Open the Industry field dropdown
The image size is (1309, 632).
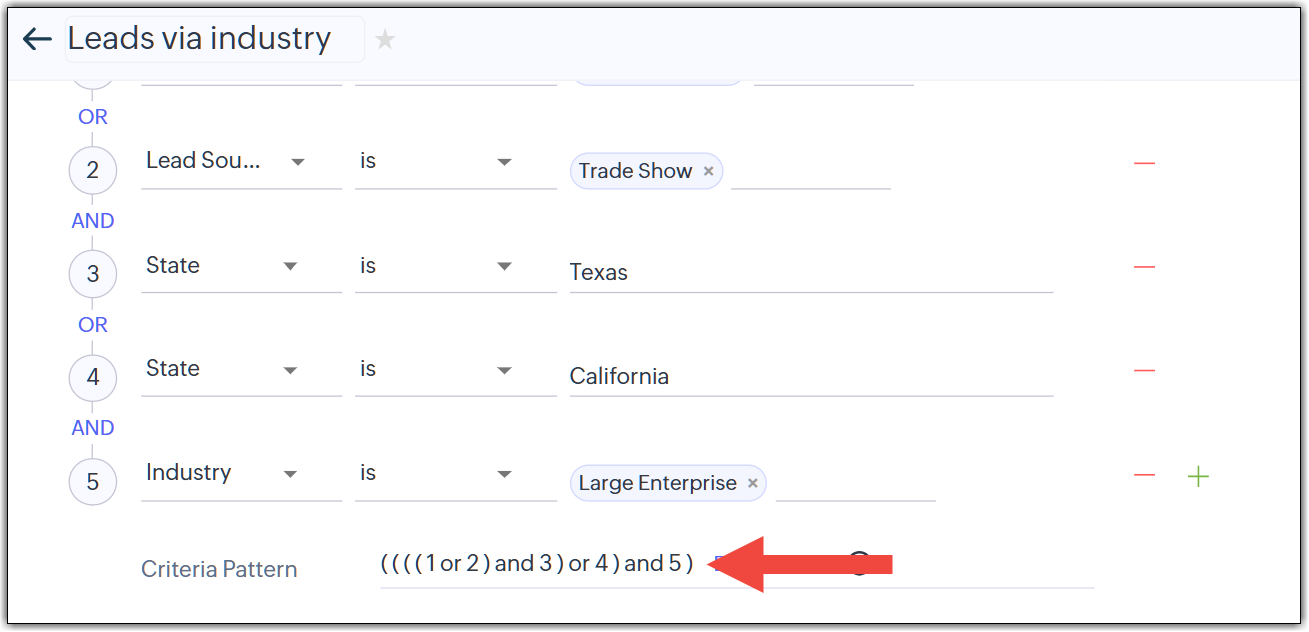click(241, 473)
